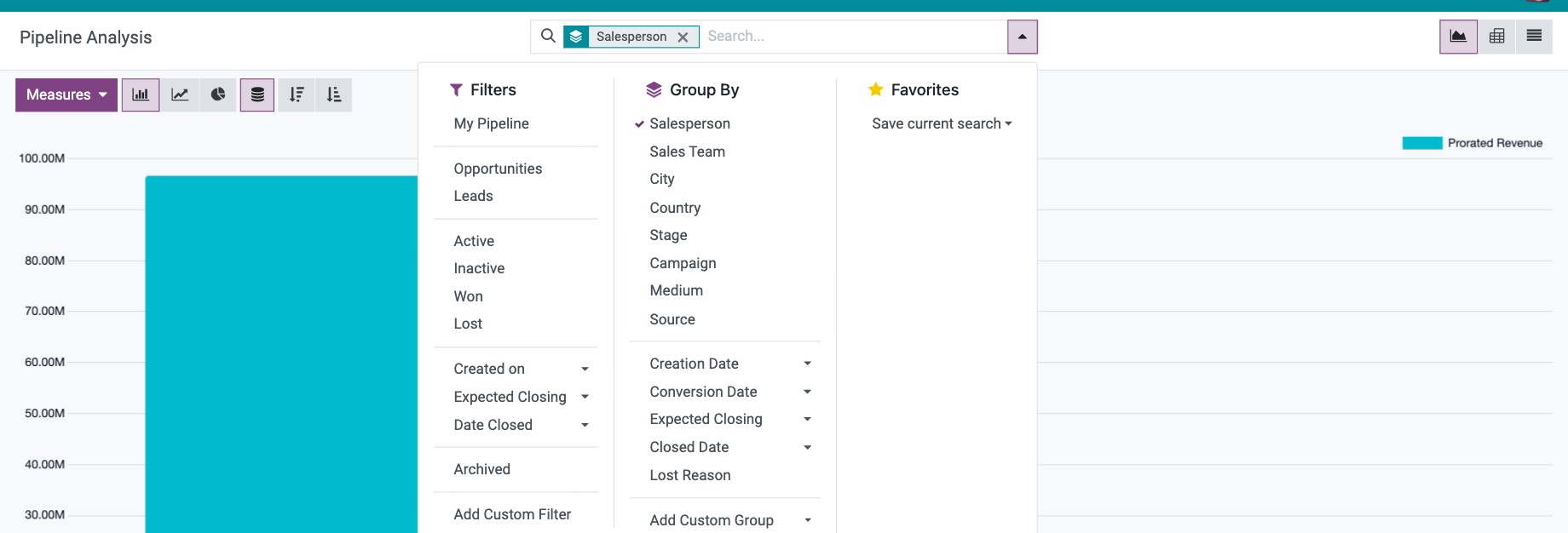The width and height of the screenshot is (1568, 533).
Task: Group by Stage
Action: tap(668, 235)
